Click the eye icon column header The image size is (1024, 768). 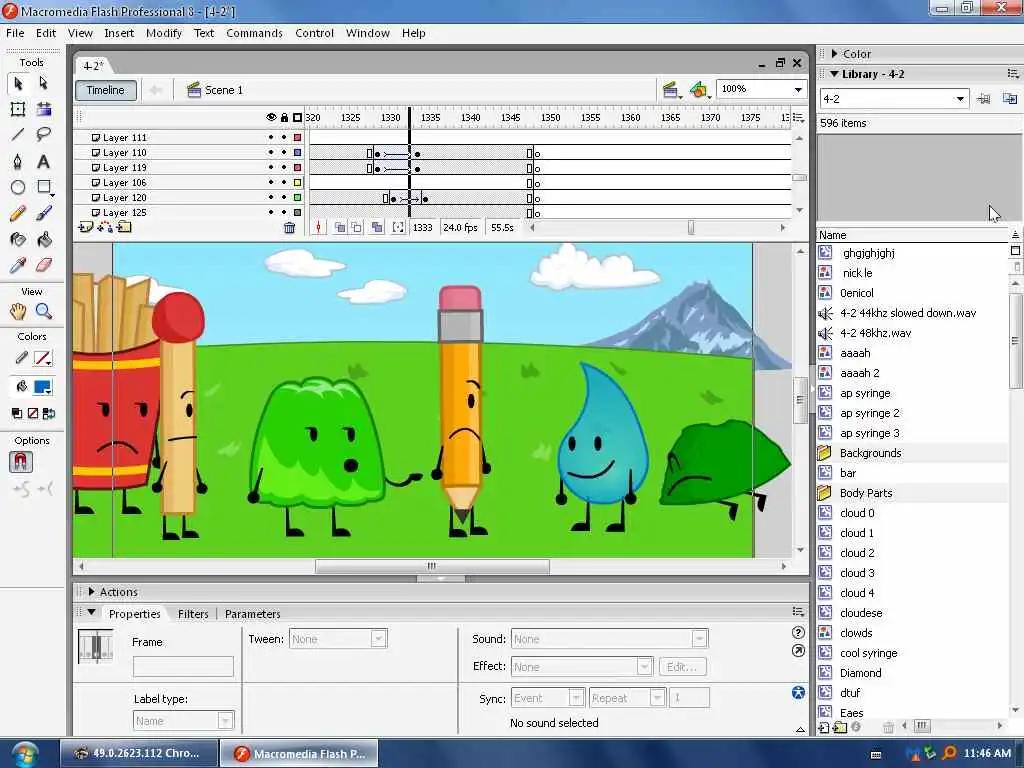click(x=271, y=118)
